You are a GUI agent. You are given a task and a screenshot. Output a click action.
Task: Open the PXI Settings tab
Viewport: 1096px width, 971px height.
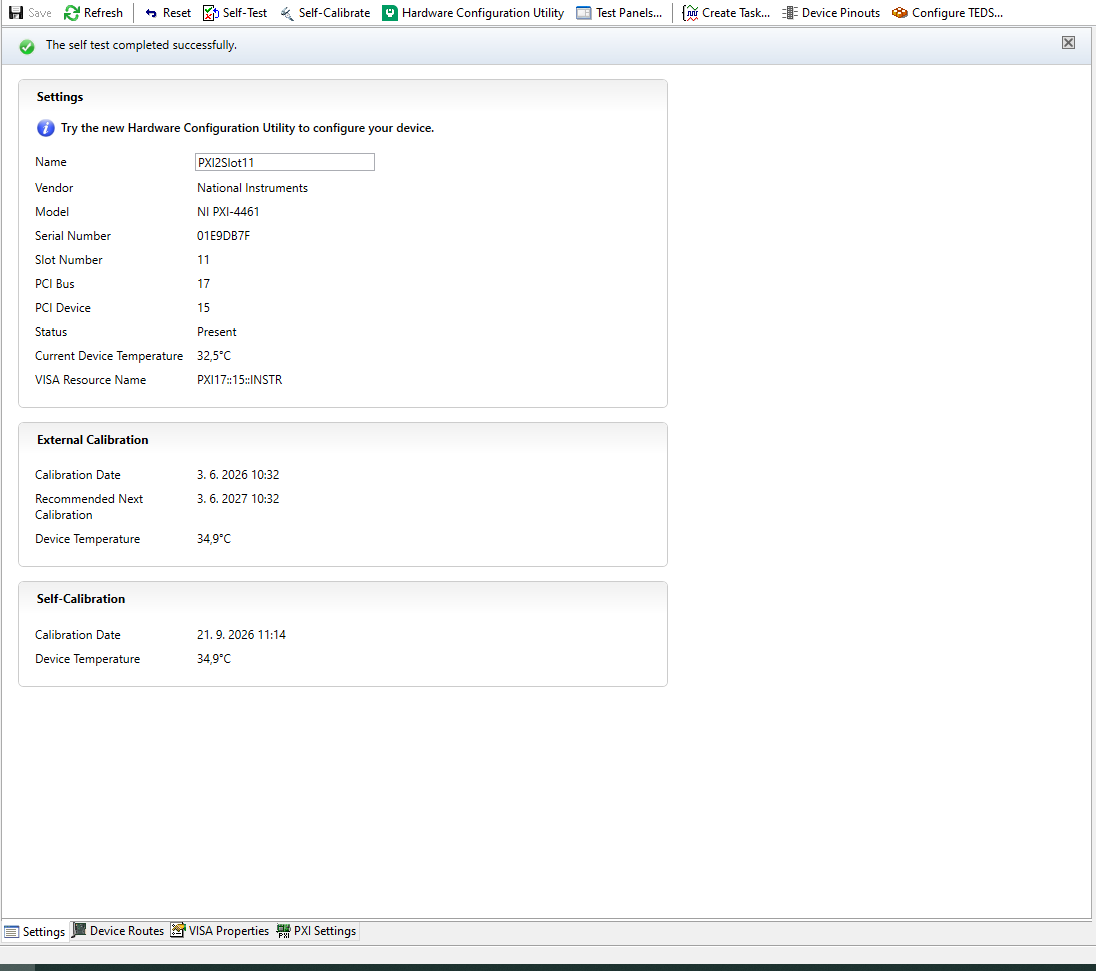point(317,930)
